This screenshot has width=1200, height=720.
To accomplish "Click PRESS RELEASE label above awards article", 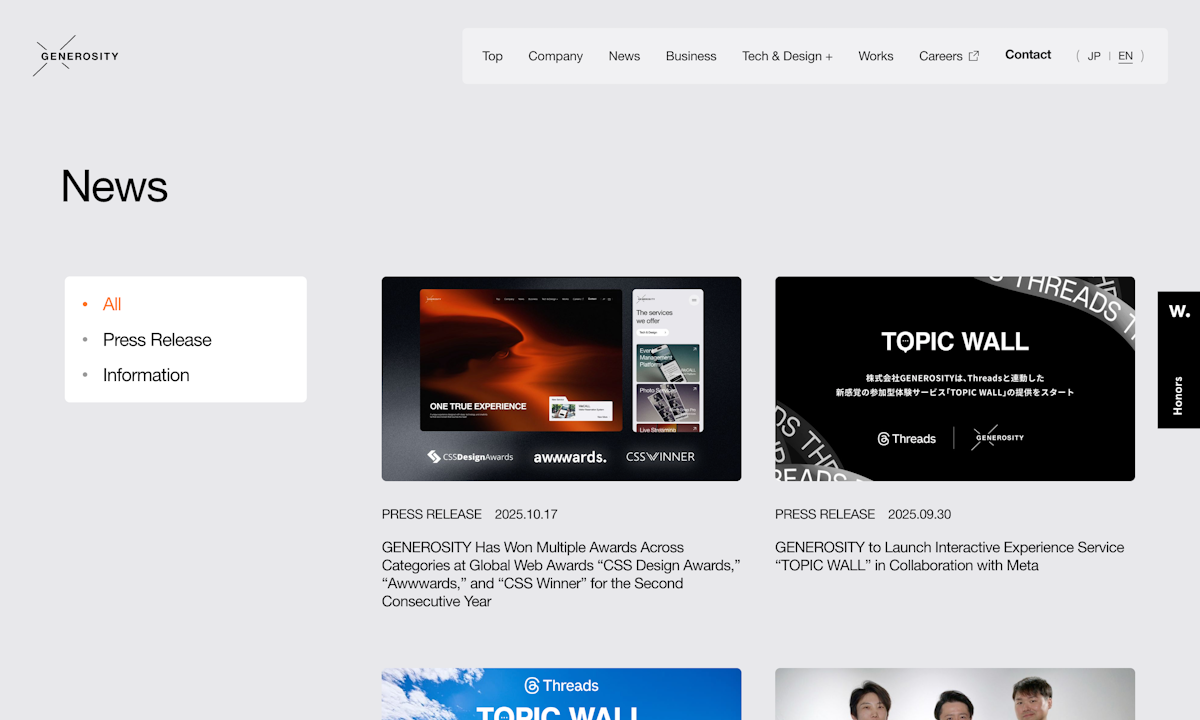I will point(432,514).
